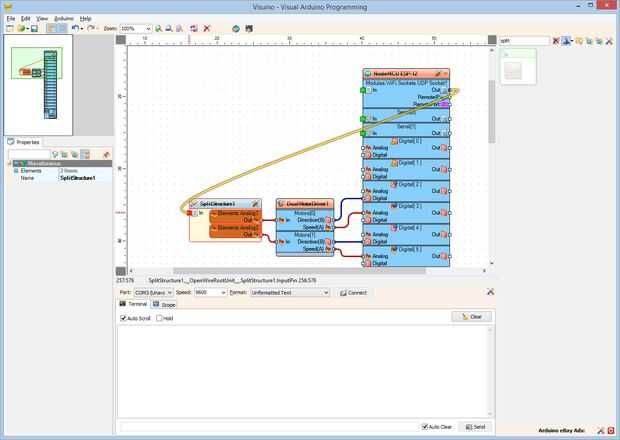The width and height of the screenshot is (620, 440).
Task: Click SplitStructure1 In pin orange square
Action: point(189,213)
